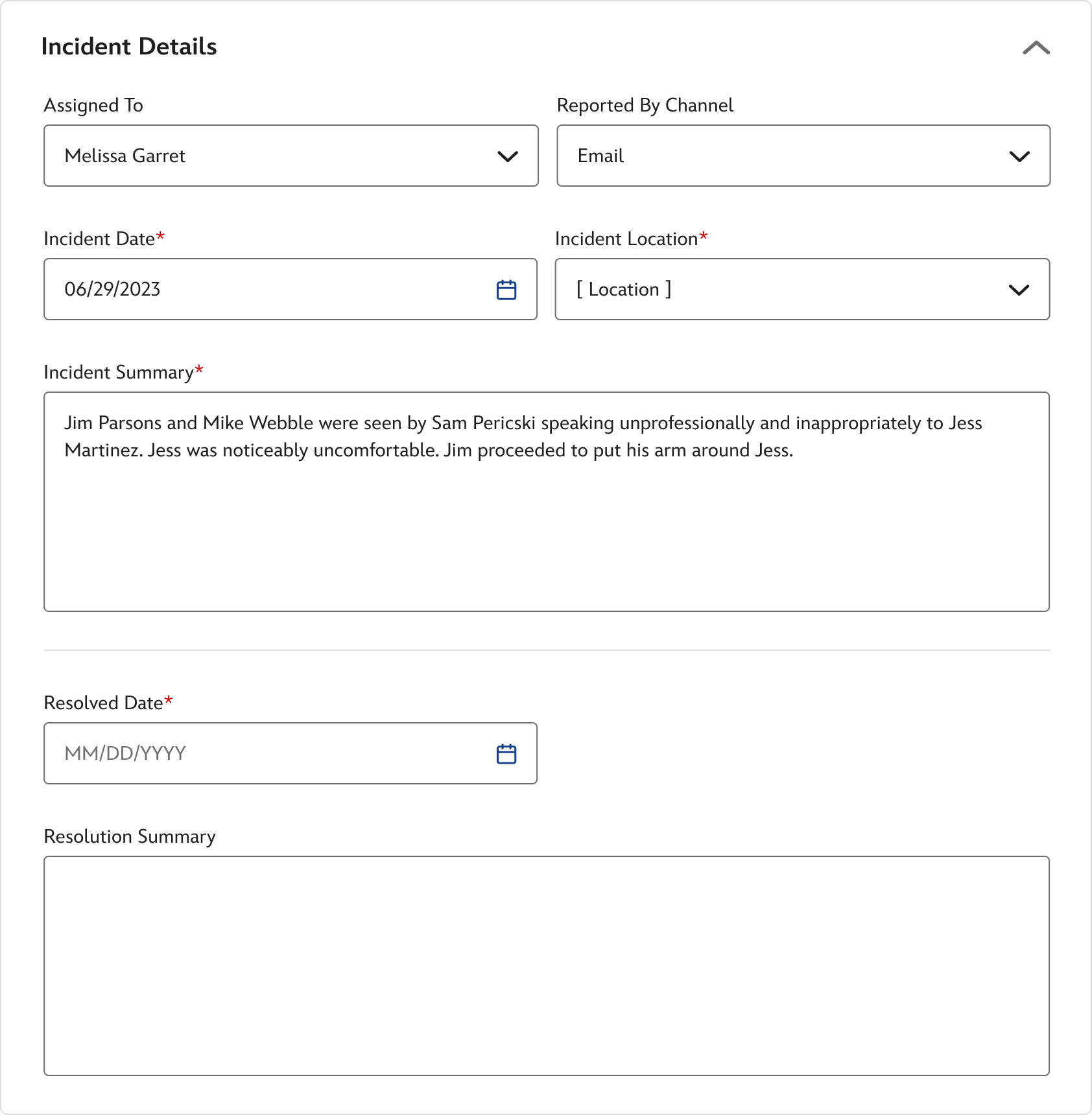
Task: Click the chevron arrow in Assigned To
Action: (507, 156)
